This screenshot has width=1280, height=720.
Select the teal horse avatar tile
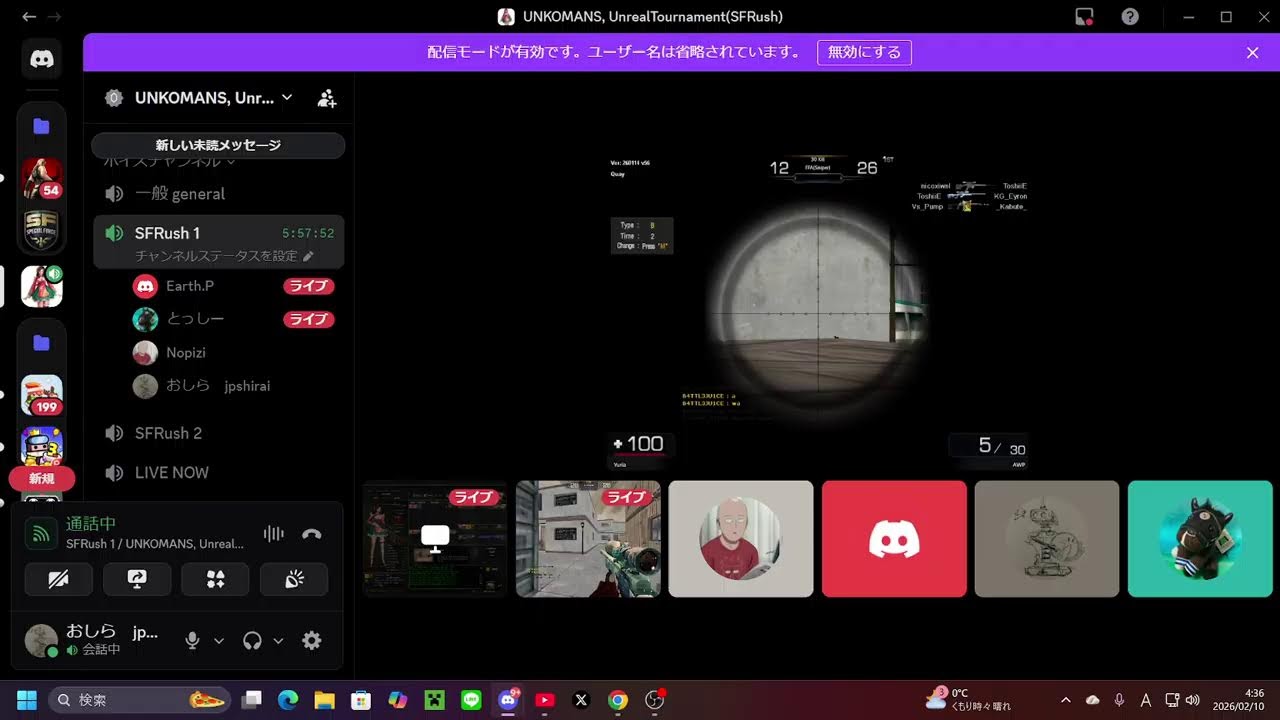(x=1200, y=539)
